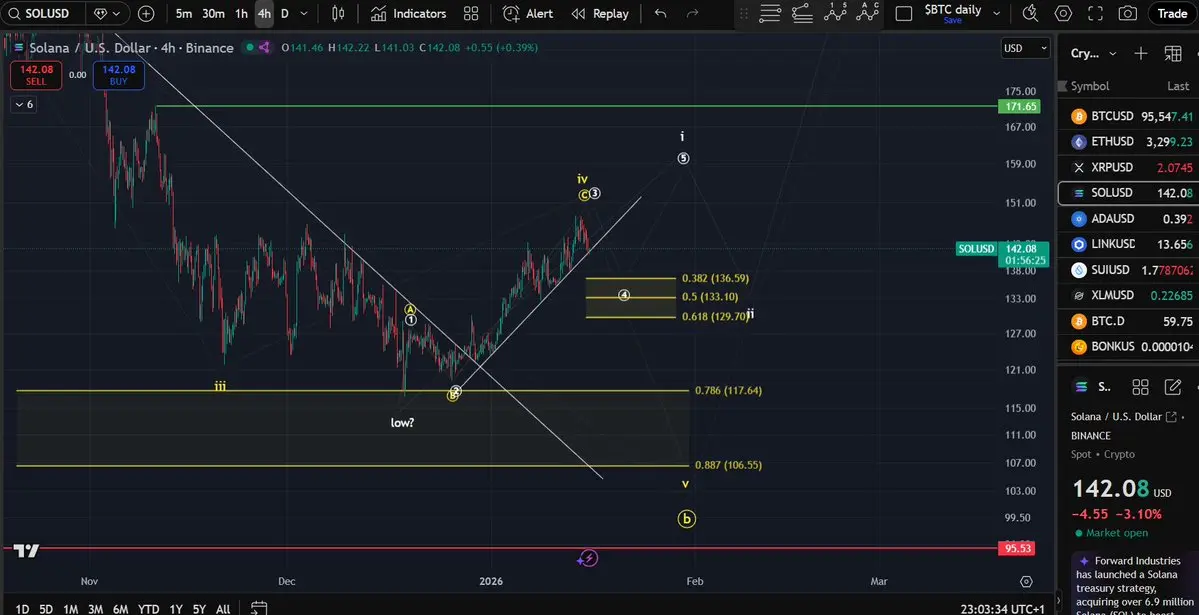Click the Trade button
Image resolution: width=1199 pixels, height=615 pixels.
(x=1172, y=14)
